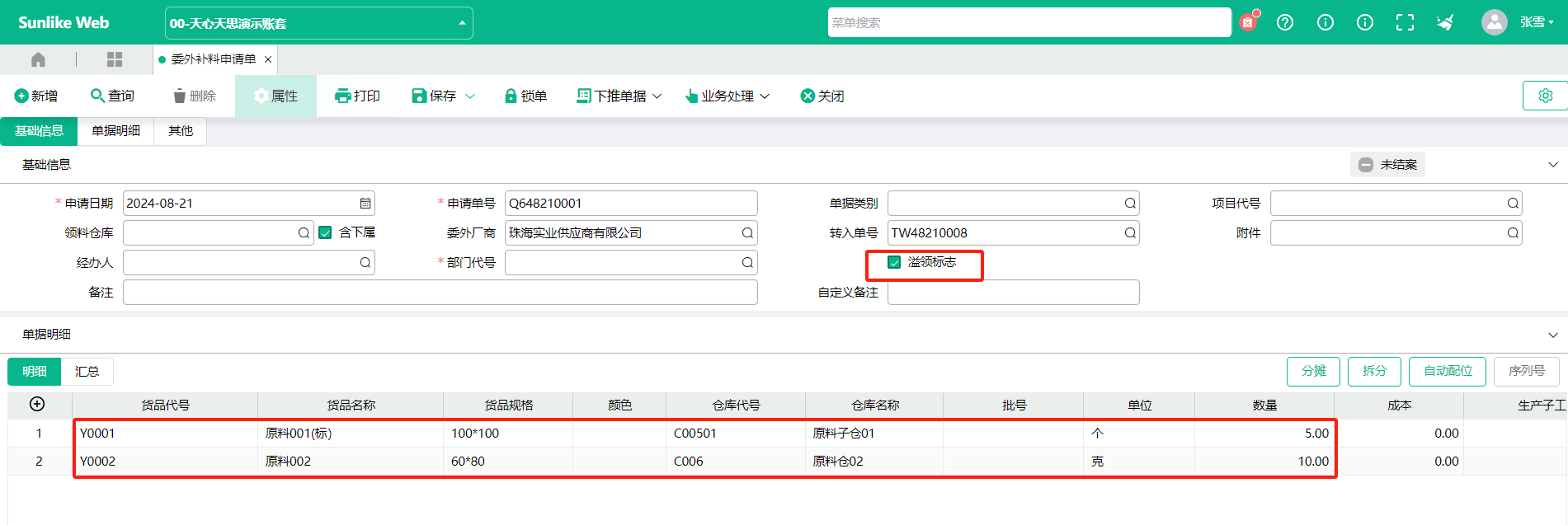Screen dimensions: 1568x525
Task: Toggle the 未结案 status button
Action: pos(1387,165)
